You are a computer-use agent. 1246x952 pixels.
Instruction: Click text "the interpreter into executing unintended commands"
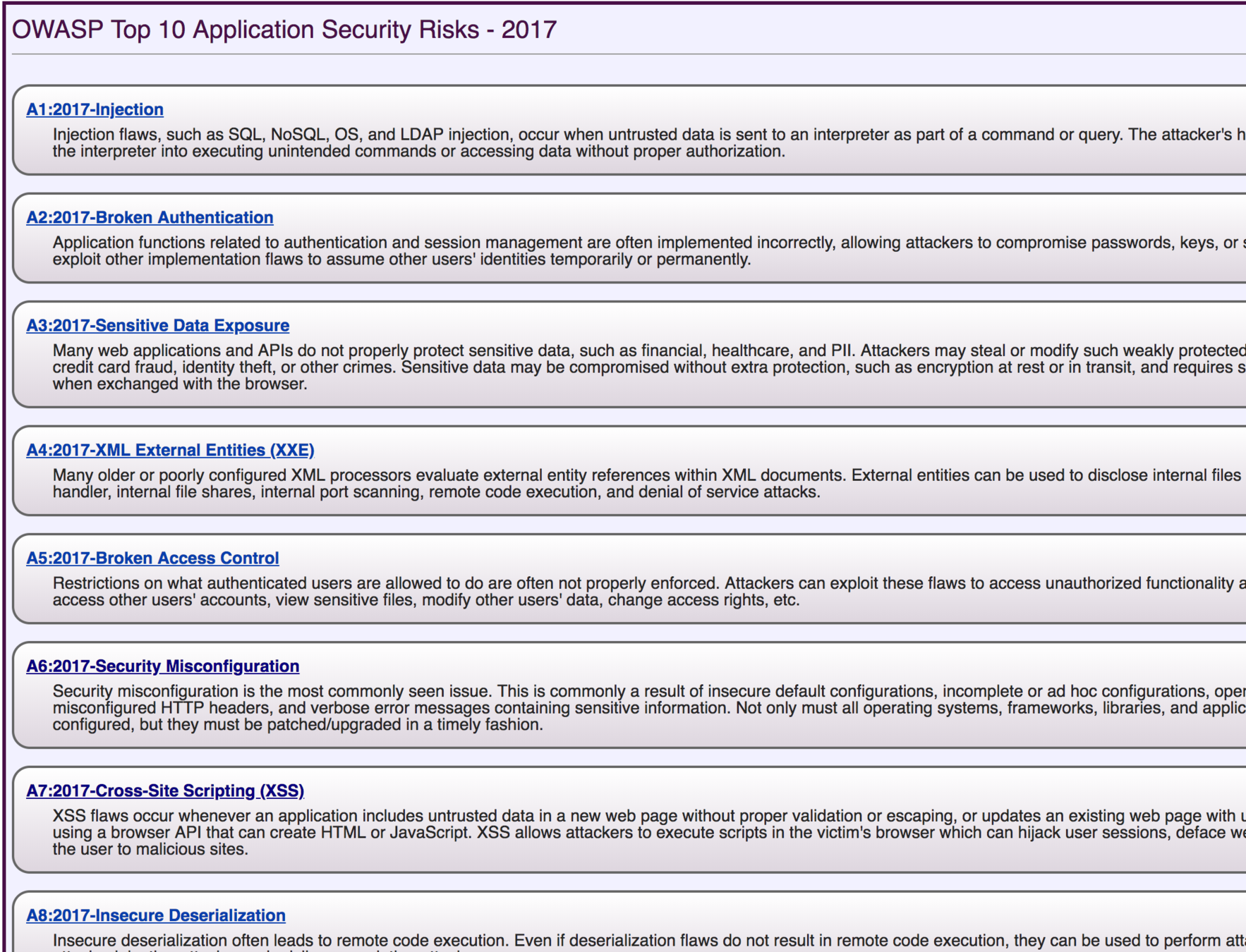244,152
